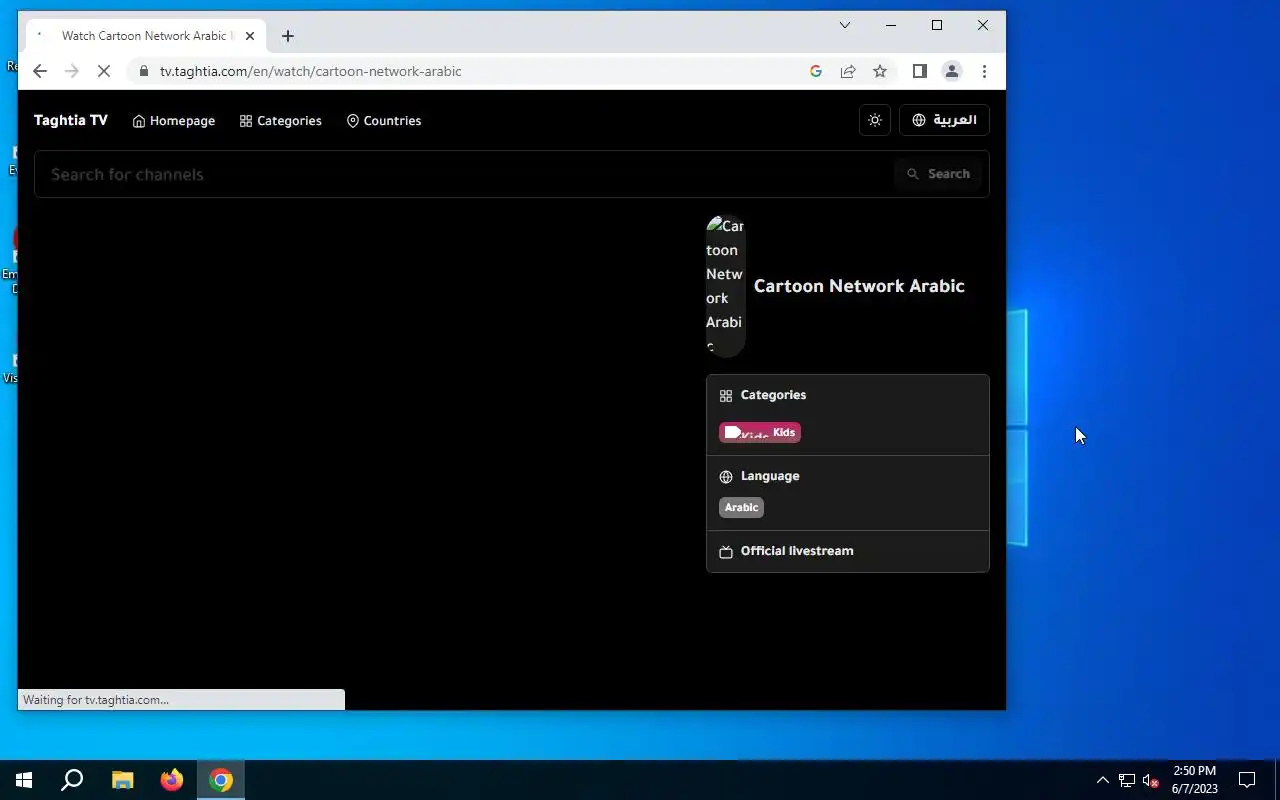
Task: Stop loading the page
Action: click(103, 71)
